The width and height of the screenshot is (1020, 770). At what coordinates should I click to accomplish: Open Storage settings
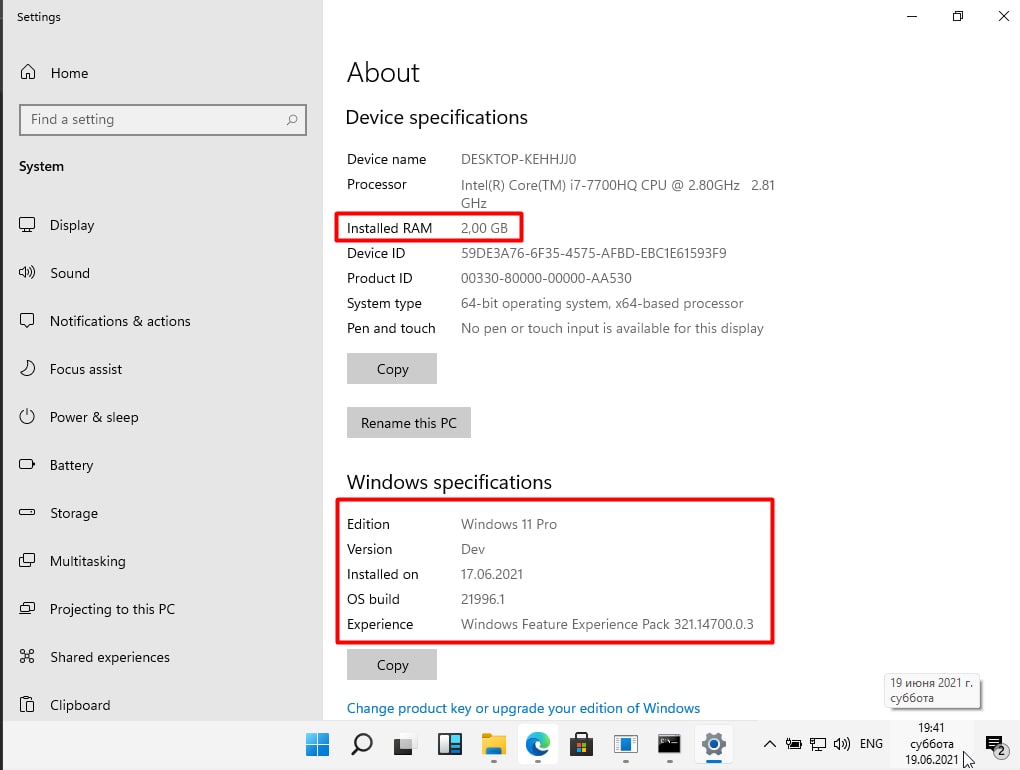pos(59,514)
